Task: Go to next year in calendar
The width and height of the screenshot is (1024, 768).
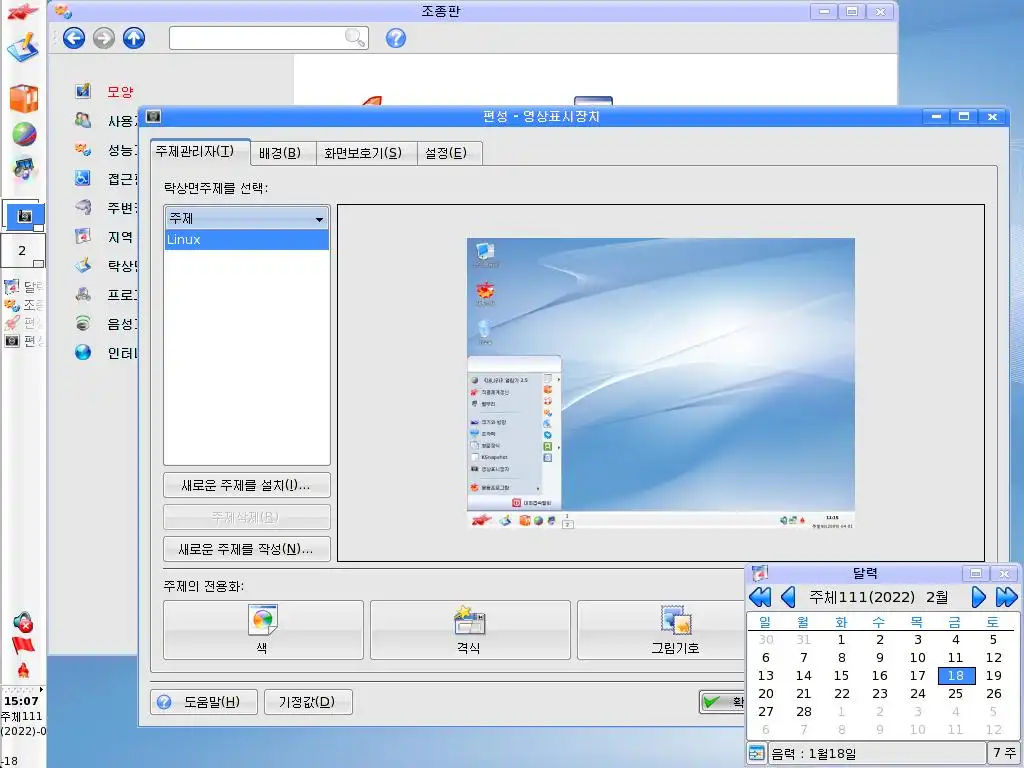Action: [1006, 597]
